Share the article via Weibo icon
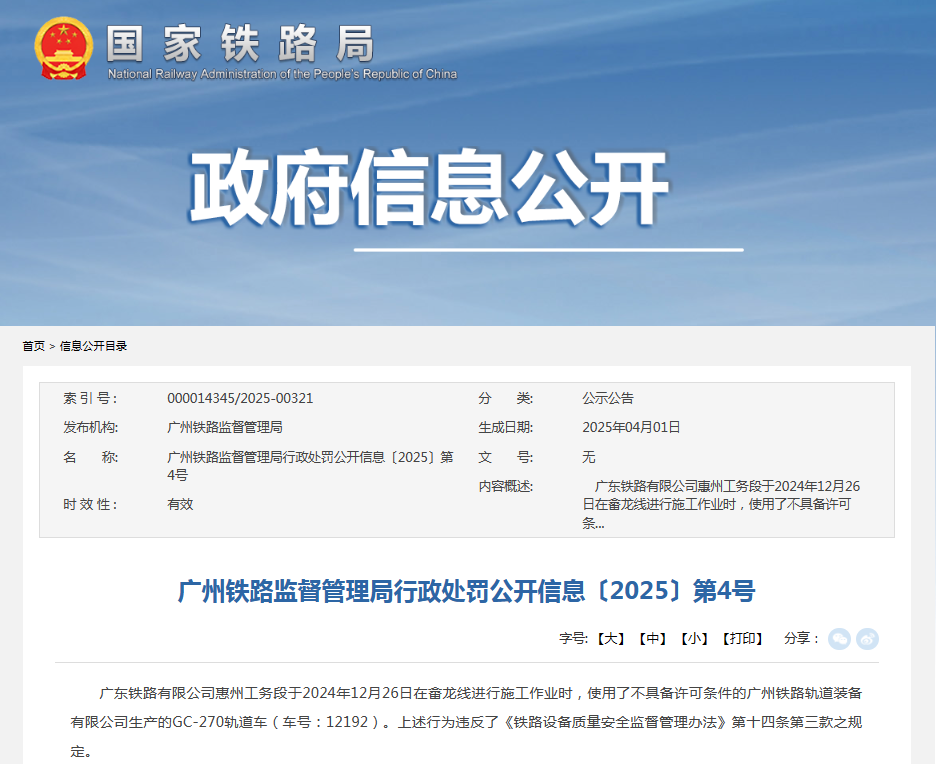936x764 pixels. click(867, 639)
